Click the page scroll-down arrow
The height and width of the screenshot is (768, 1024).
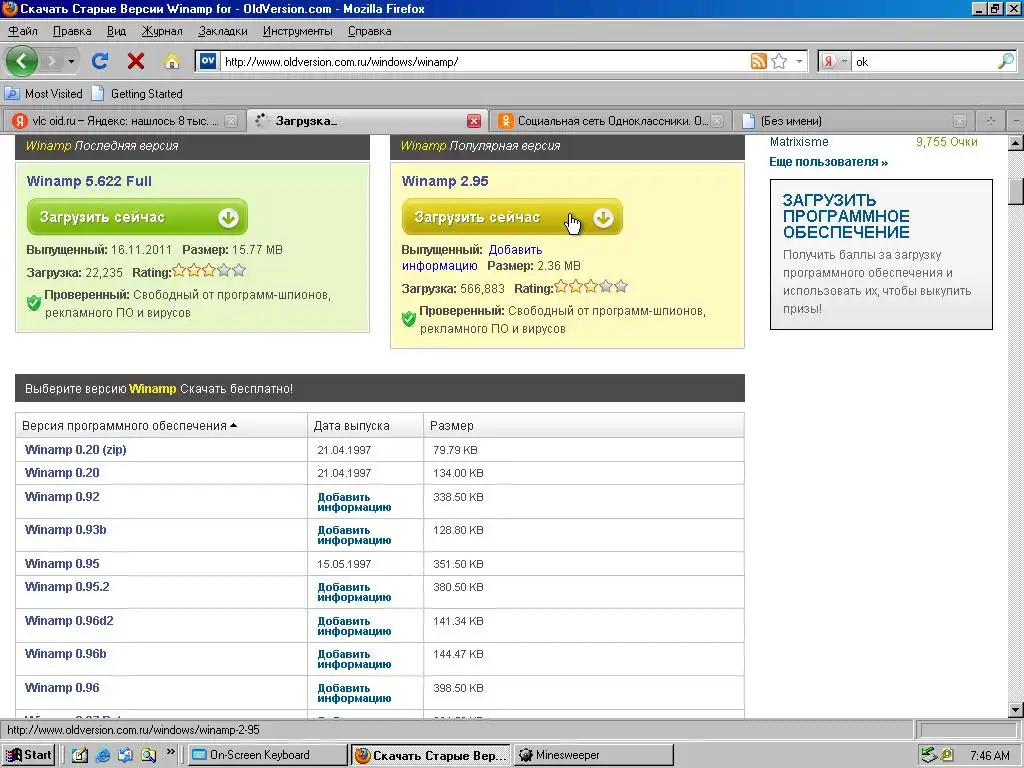1016,710
